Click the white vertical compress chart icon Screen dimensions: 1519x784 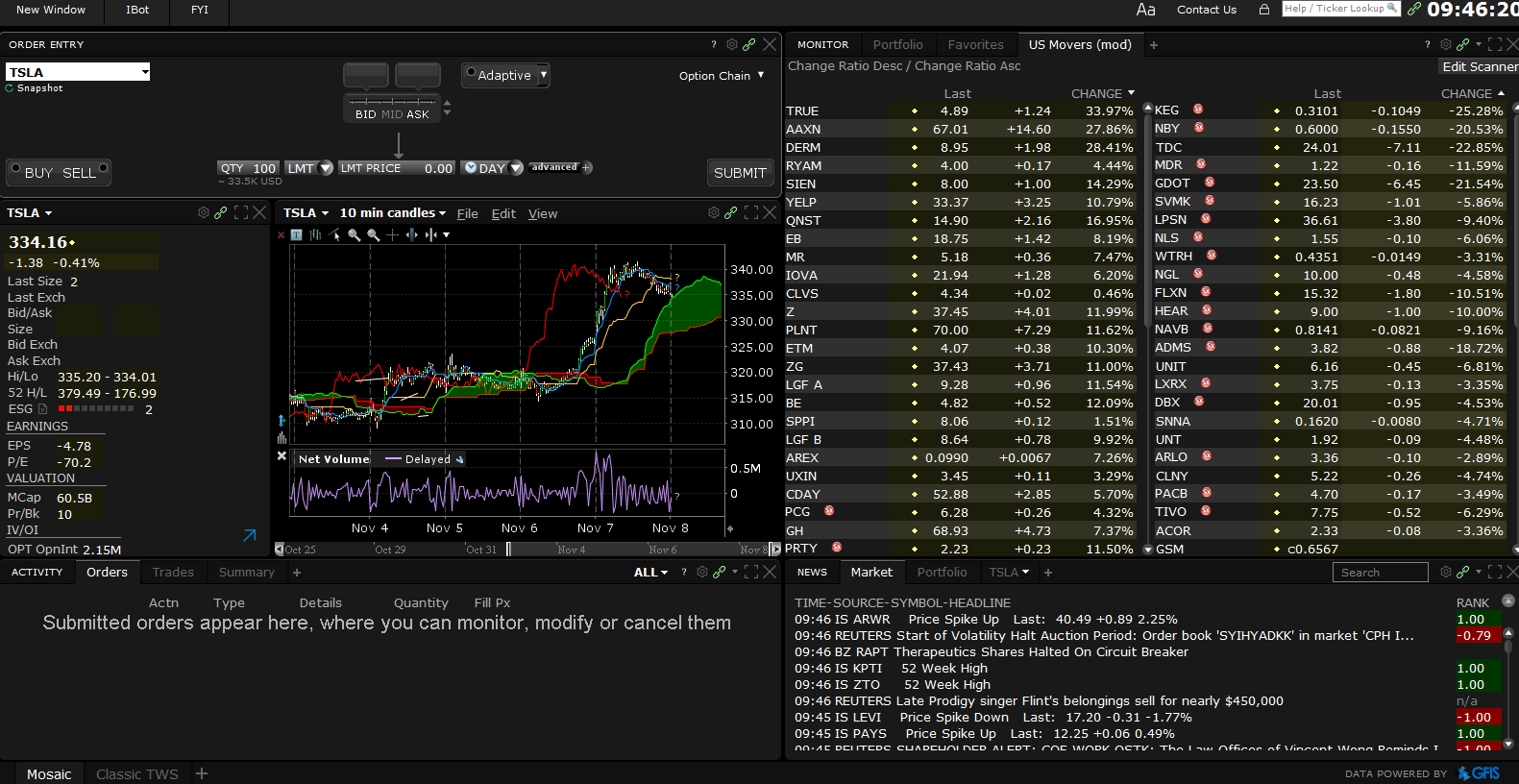tap(431, 234)
